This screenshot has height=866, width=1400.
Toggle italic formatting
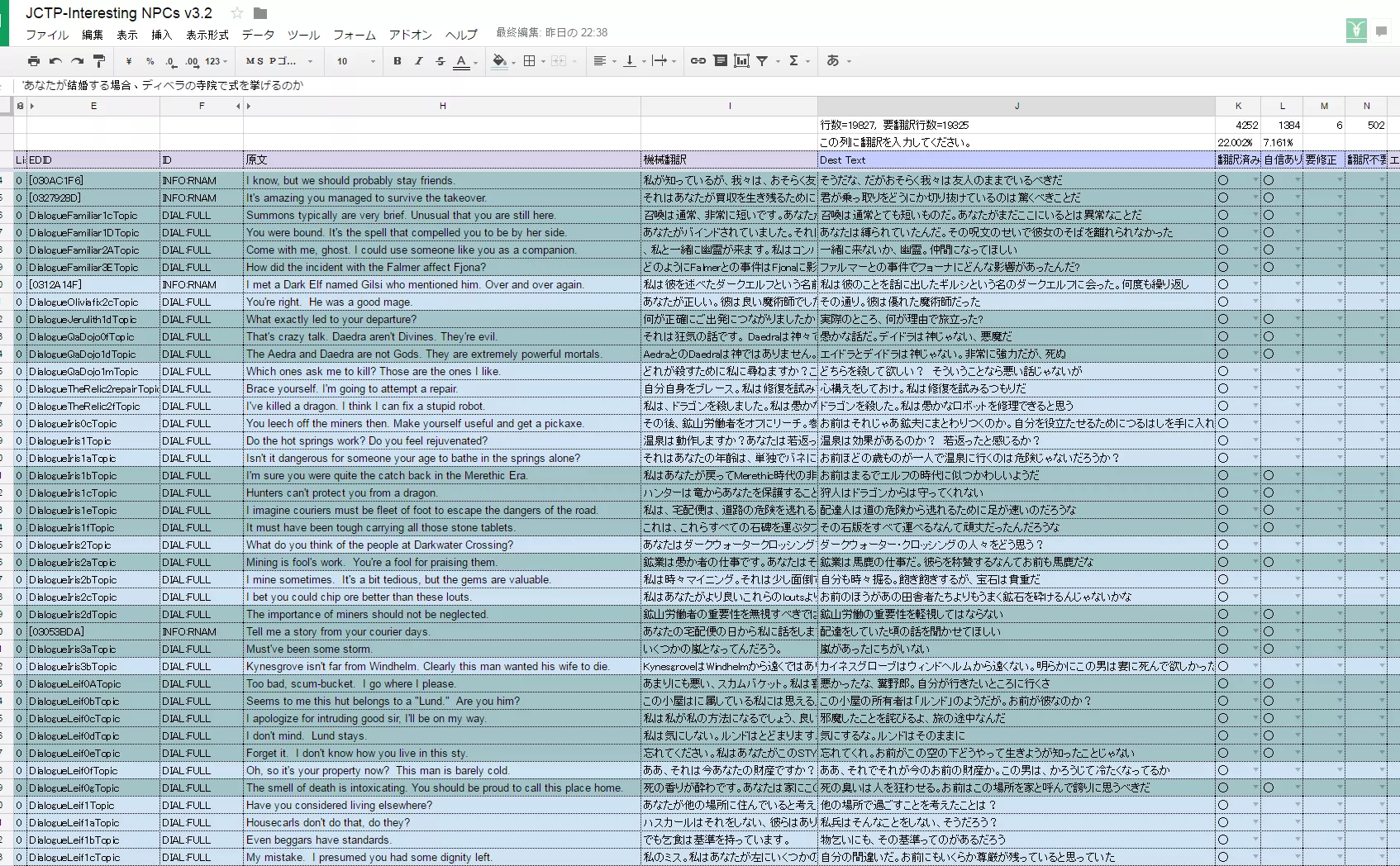coord(419,61)
